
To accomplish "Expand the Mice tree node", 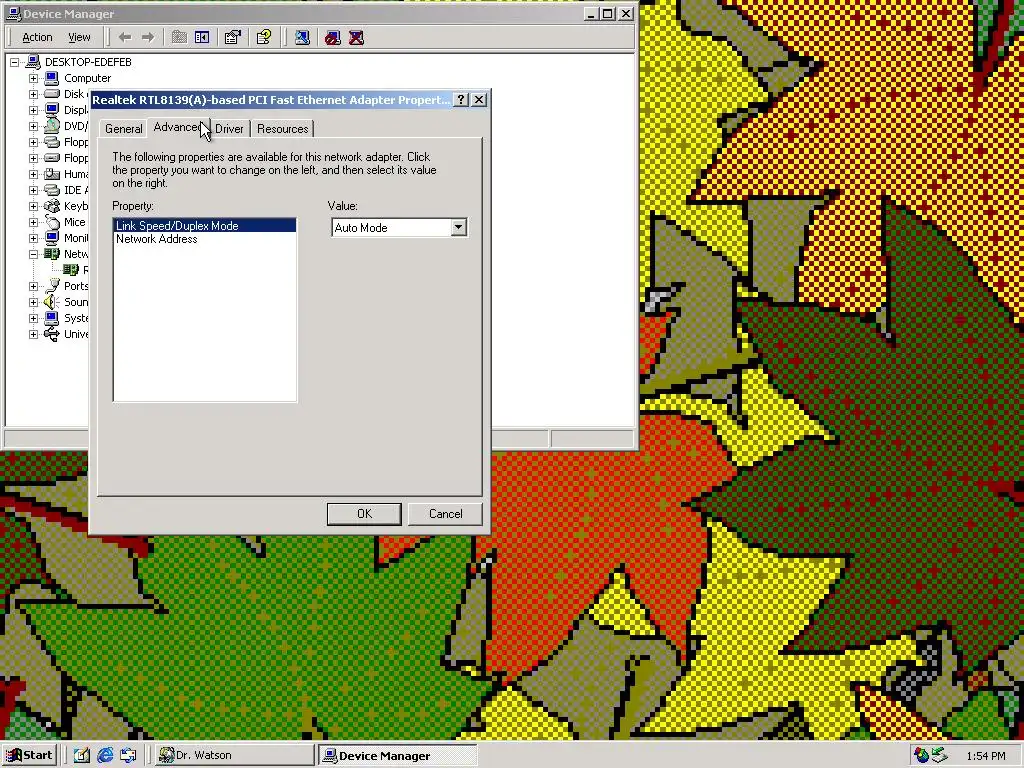I will [x=33, y=222].
